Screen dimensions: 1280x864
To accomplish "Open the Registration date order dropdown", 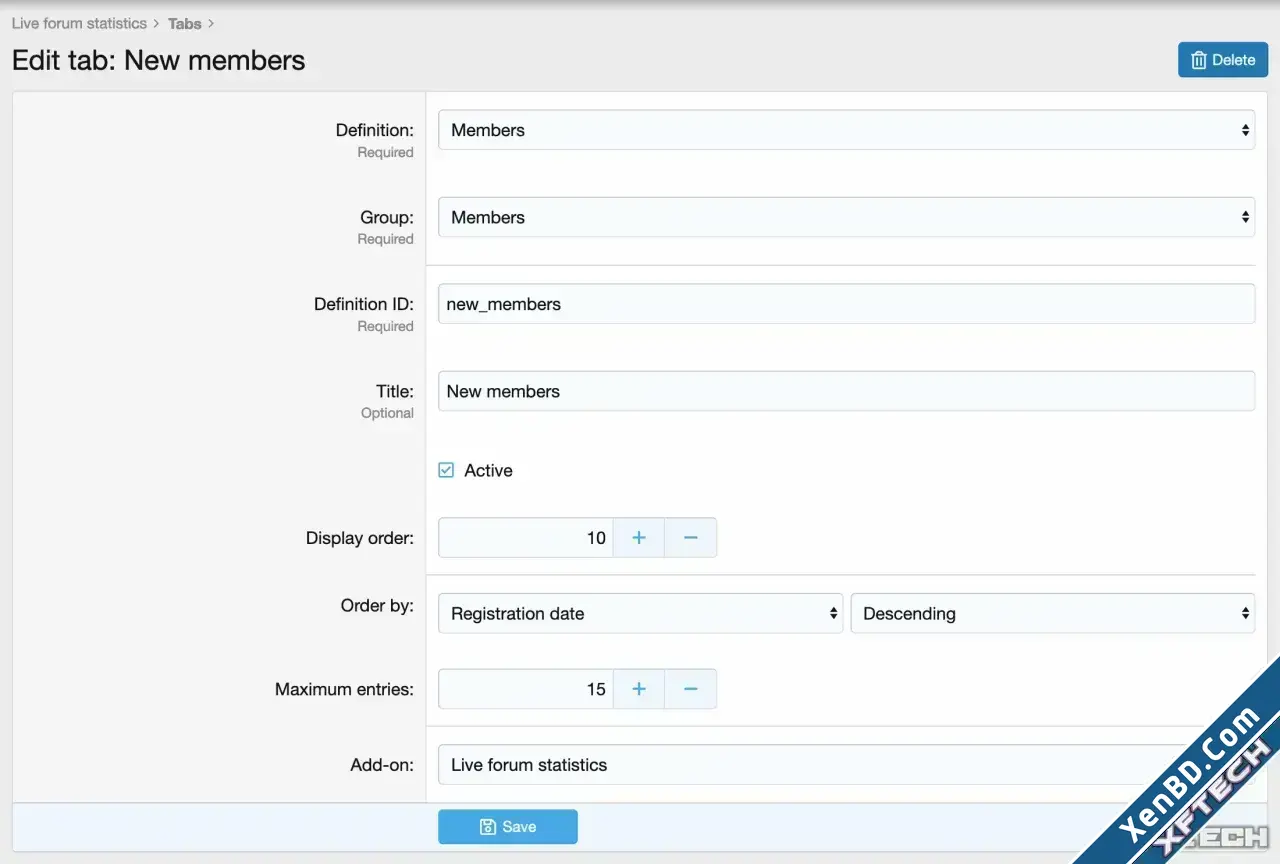I will pos(641,613).
